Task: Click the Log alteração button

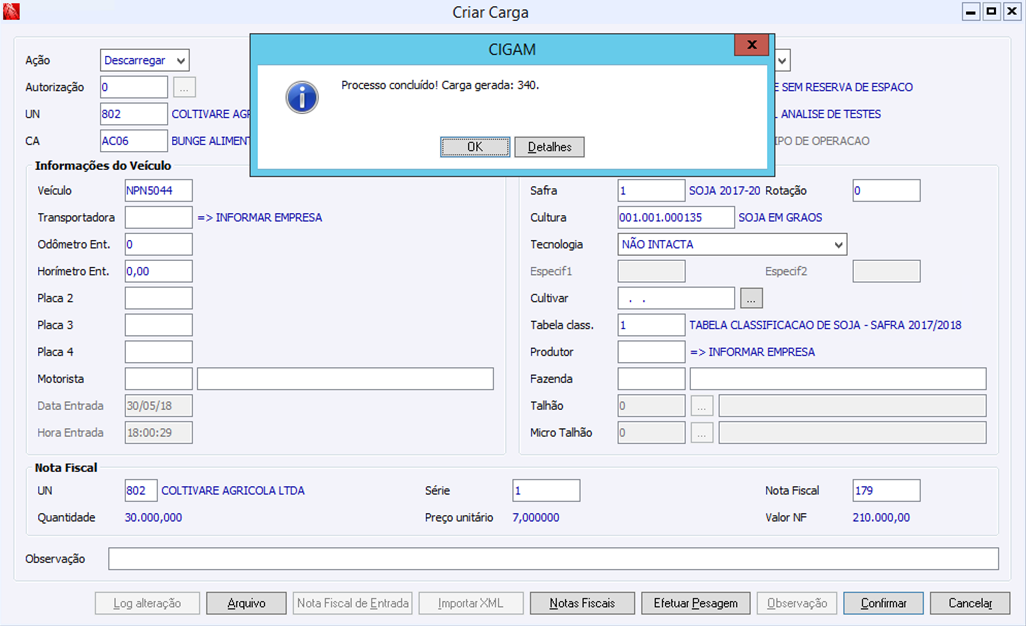Action: [147, 603]
